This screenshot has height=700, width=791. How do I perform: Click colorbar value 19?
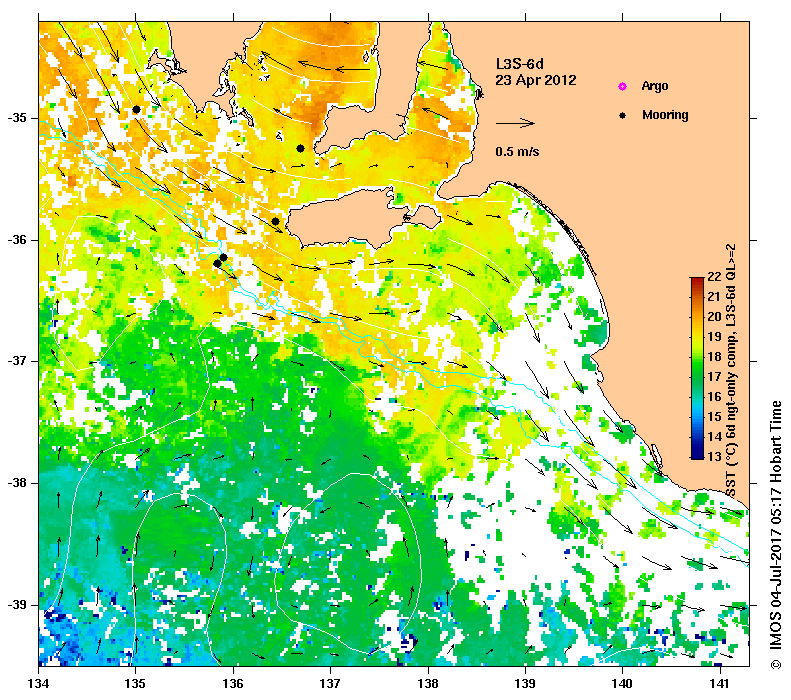tap(714, 336)
